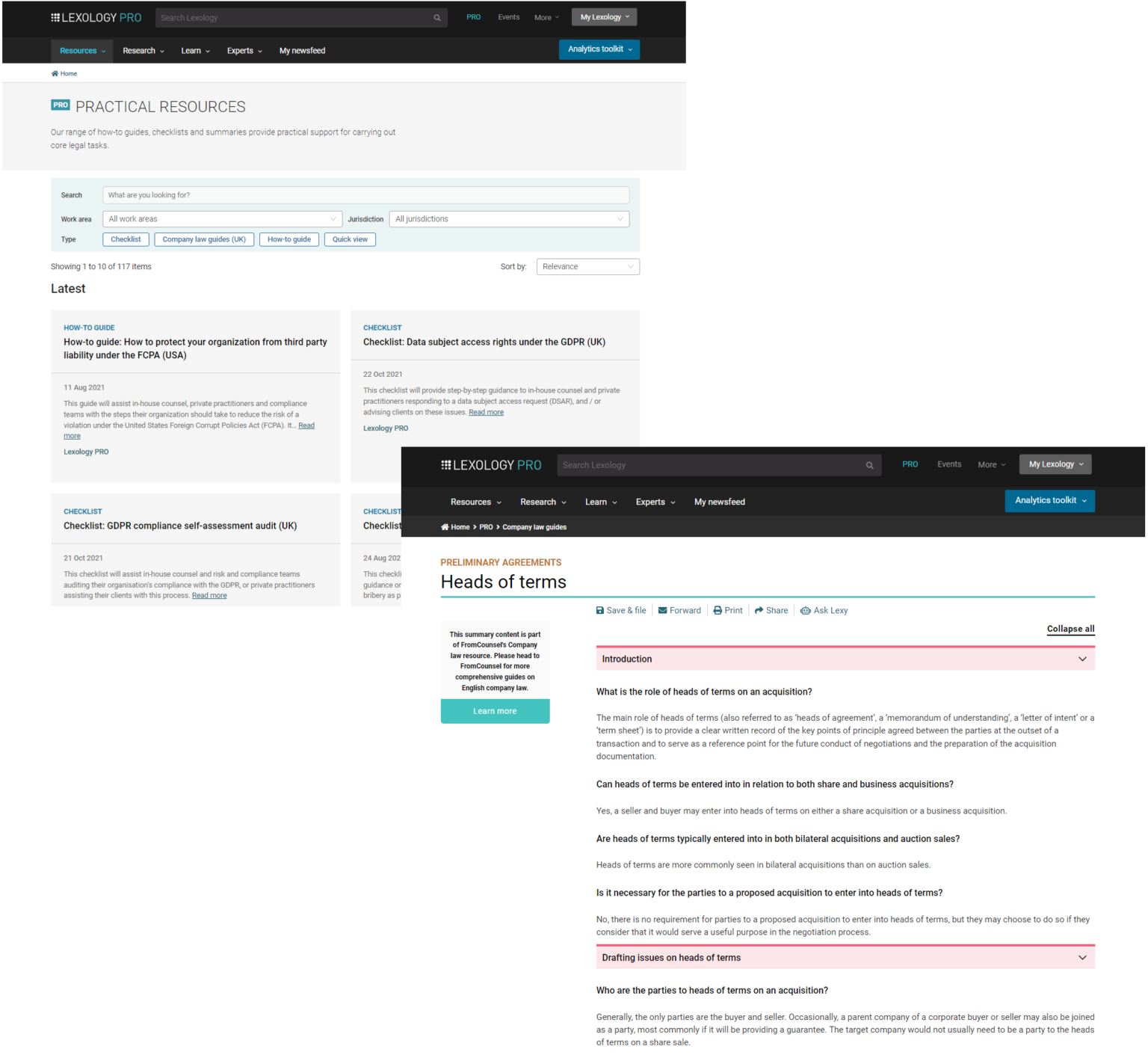Enable the Checklist type filter
1148x1055 pixels.
[125, 239]
